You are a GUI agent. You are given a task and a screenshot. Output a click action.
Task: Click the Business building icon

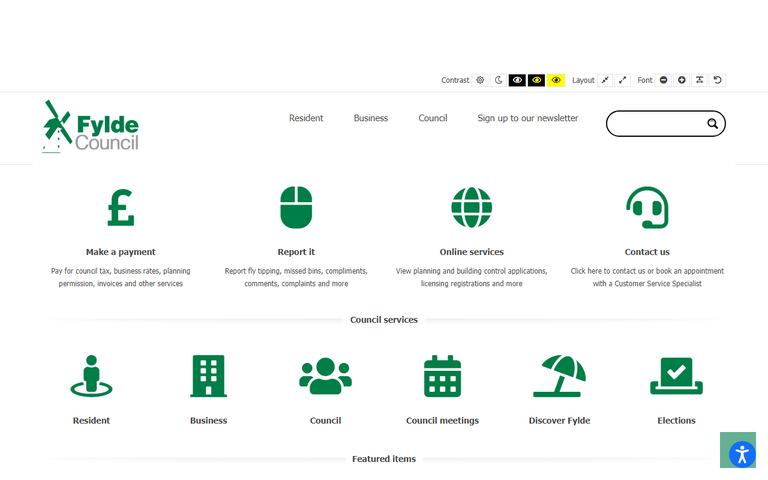(208, 376)
